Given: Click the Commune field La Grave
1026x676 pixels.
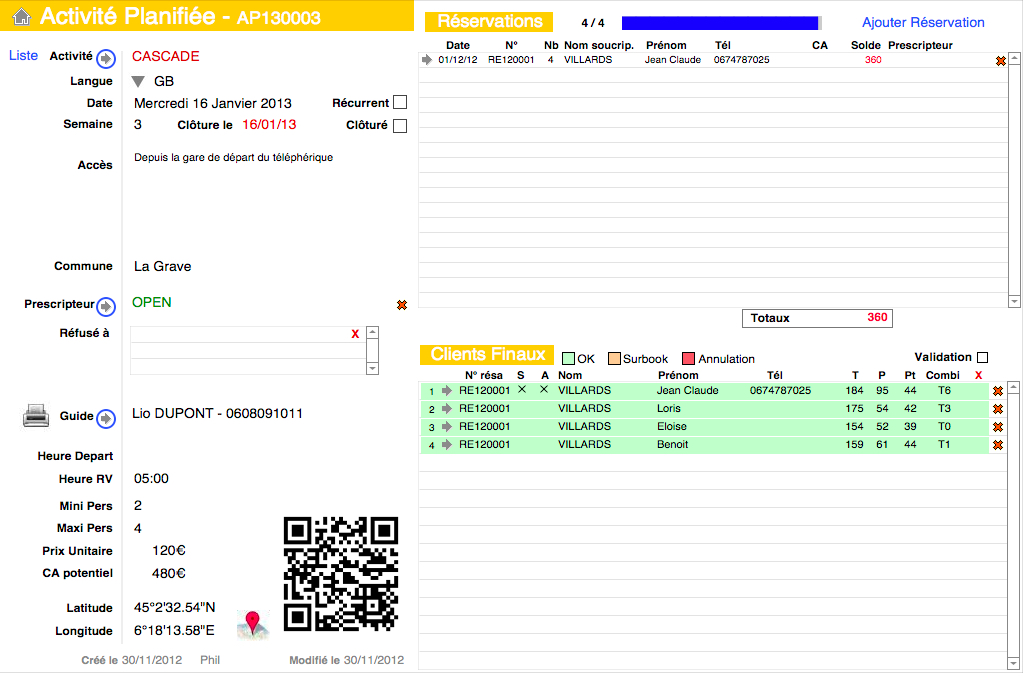Looking at the screenshot, I should 163,266.
